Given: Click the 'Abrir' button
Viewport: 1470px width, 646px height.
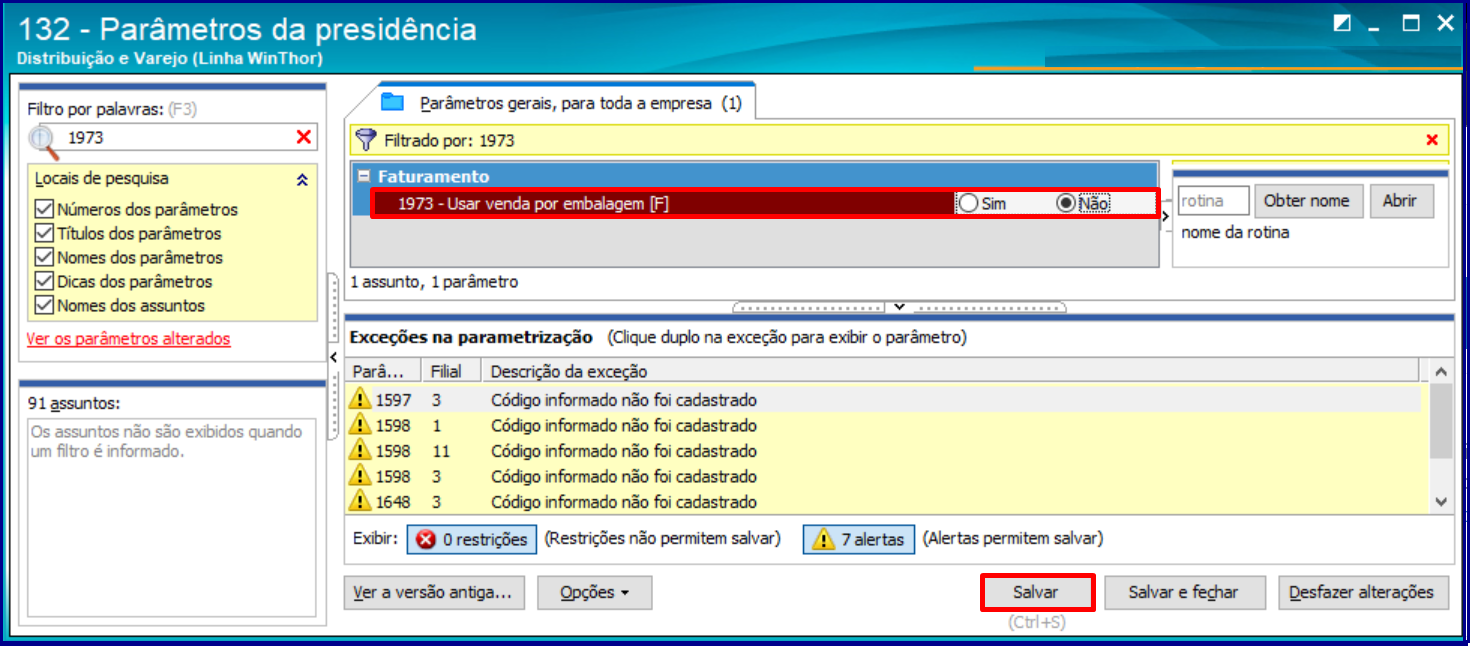Looking at the screenshot, I should 1400,201.
